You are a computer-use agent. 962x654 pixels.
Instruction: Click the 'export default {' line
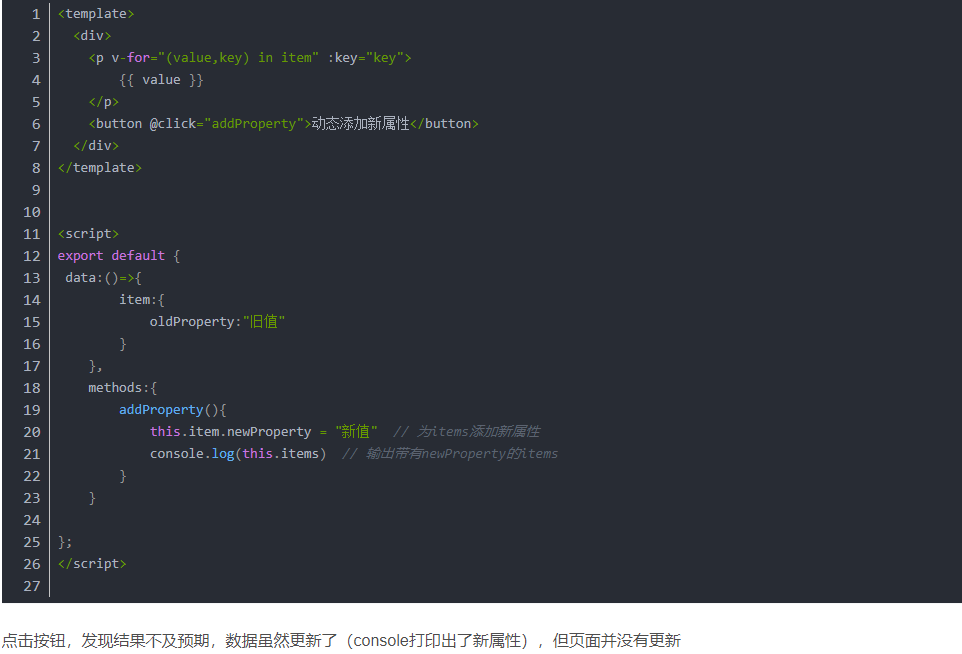[119, 256]
